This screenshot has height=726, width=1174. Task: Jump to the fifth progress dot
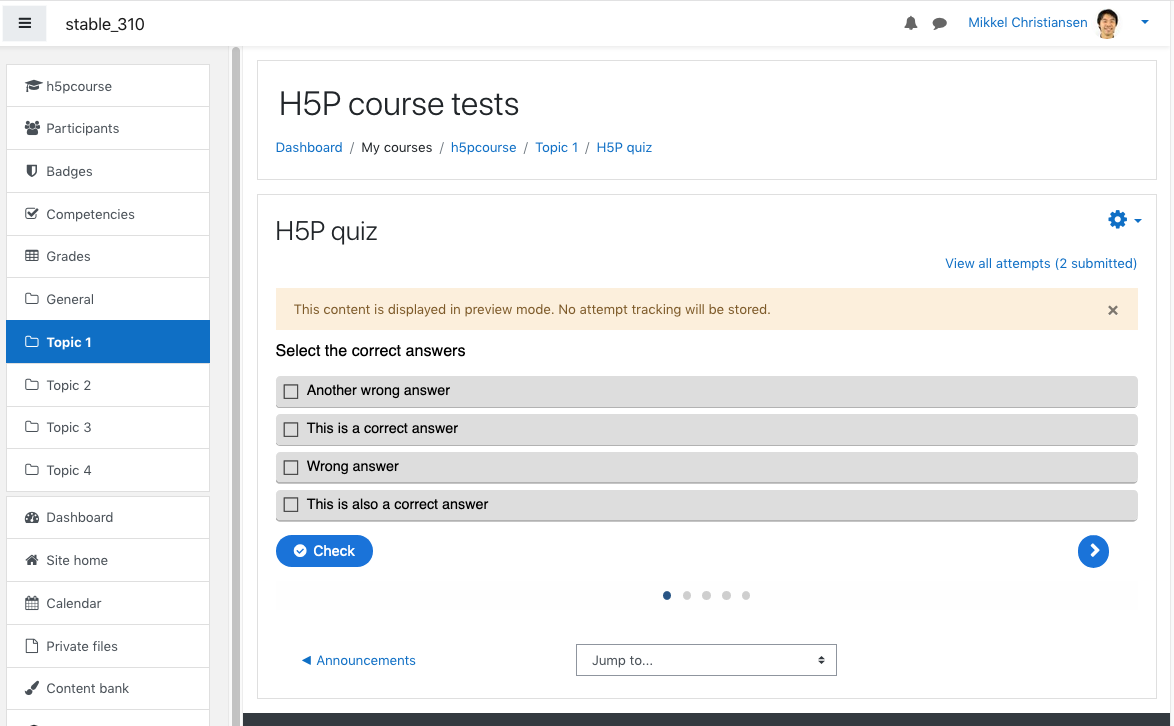pos(746,596)
